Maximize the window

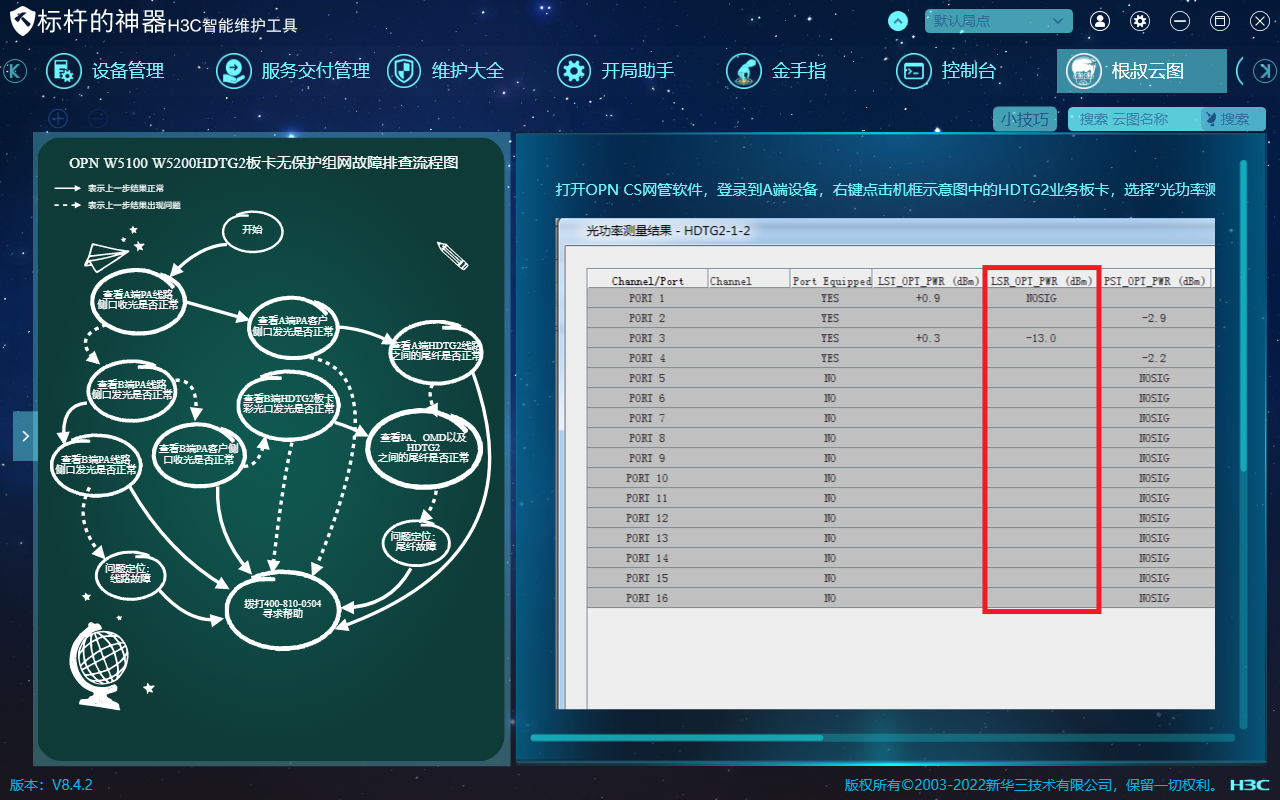point(1220,21)
